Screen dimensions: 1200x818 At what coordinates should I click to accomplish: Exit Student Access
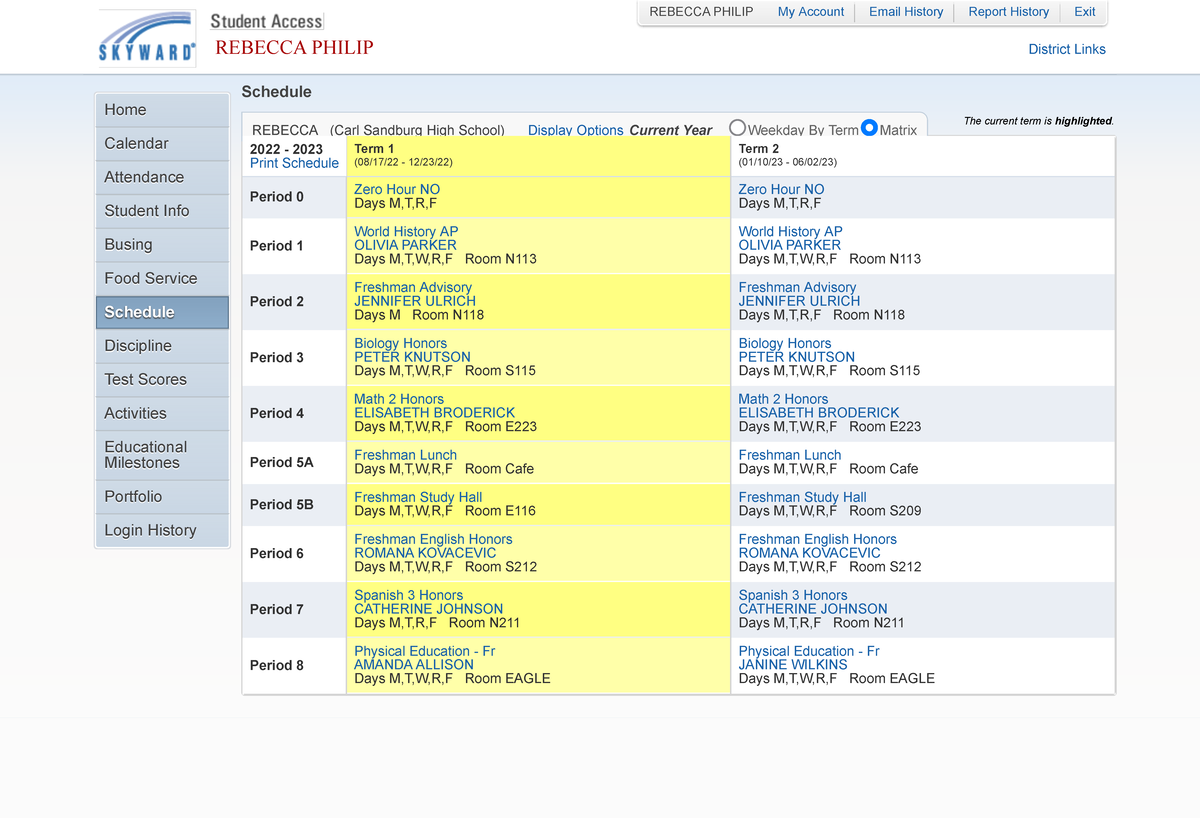click(x=1084, y=12)
